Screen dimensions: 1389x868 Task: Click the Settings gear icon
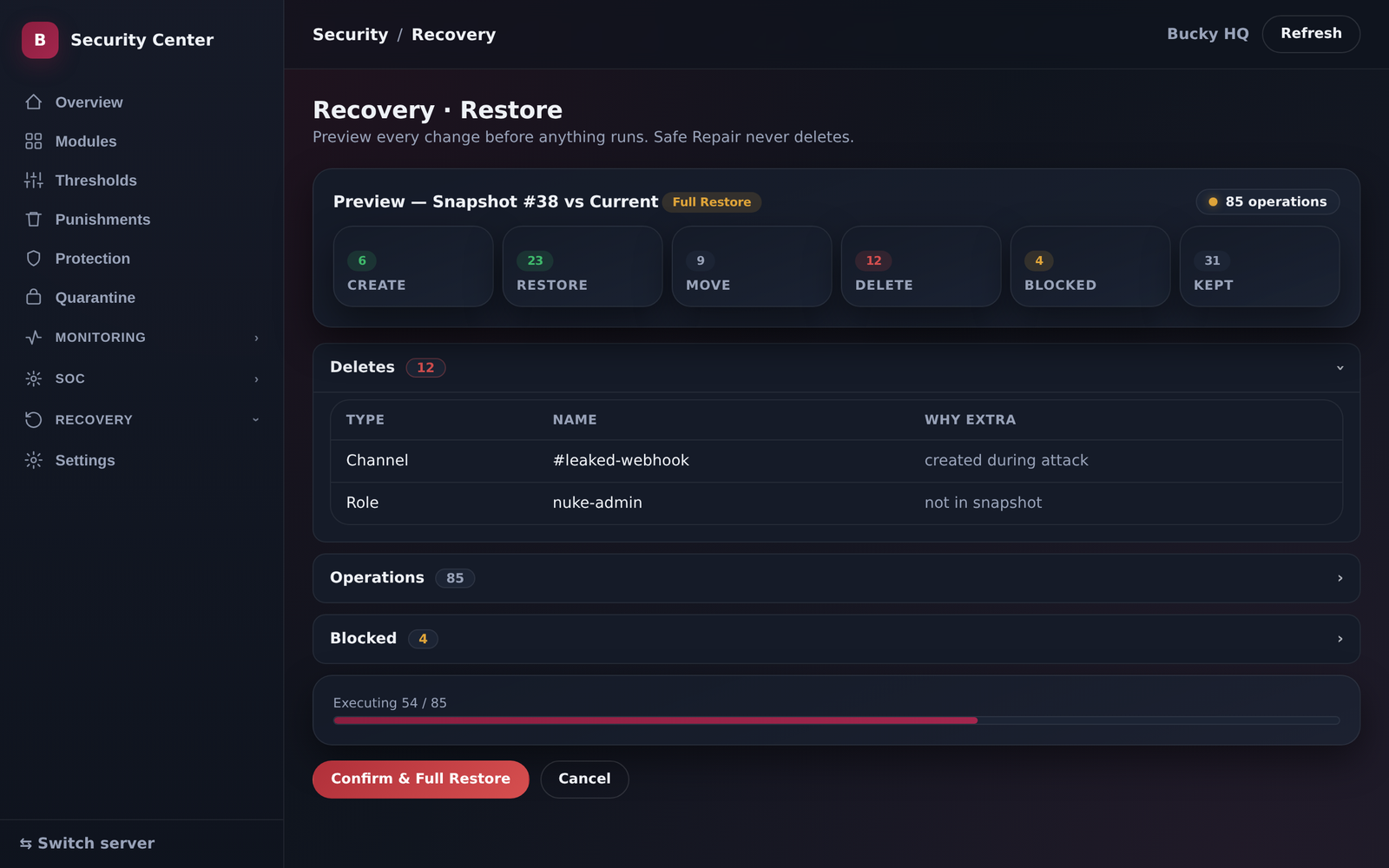pyautogui.click(x=34, y=460)
